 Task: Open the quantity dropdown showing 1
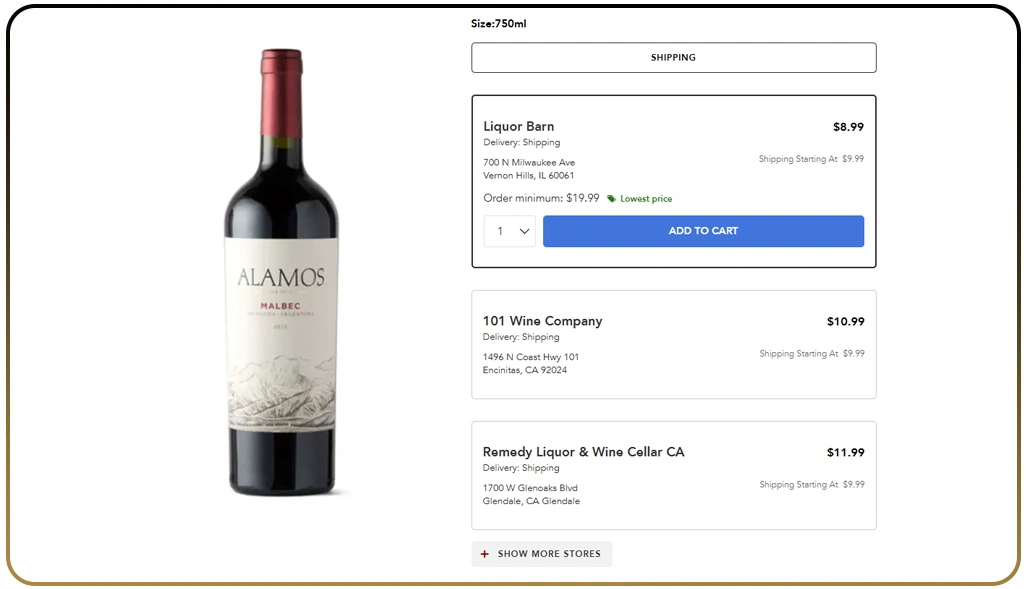click(509, 231)
